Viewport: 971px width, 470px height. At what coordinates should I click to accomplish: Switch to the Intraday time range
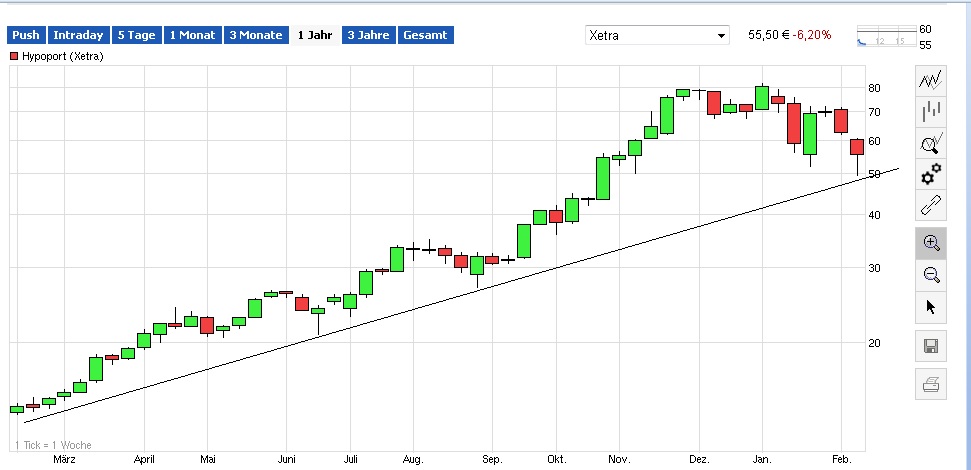78,35
